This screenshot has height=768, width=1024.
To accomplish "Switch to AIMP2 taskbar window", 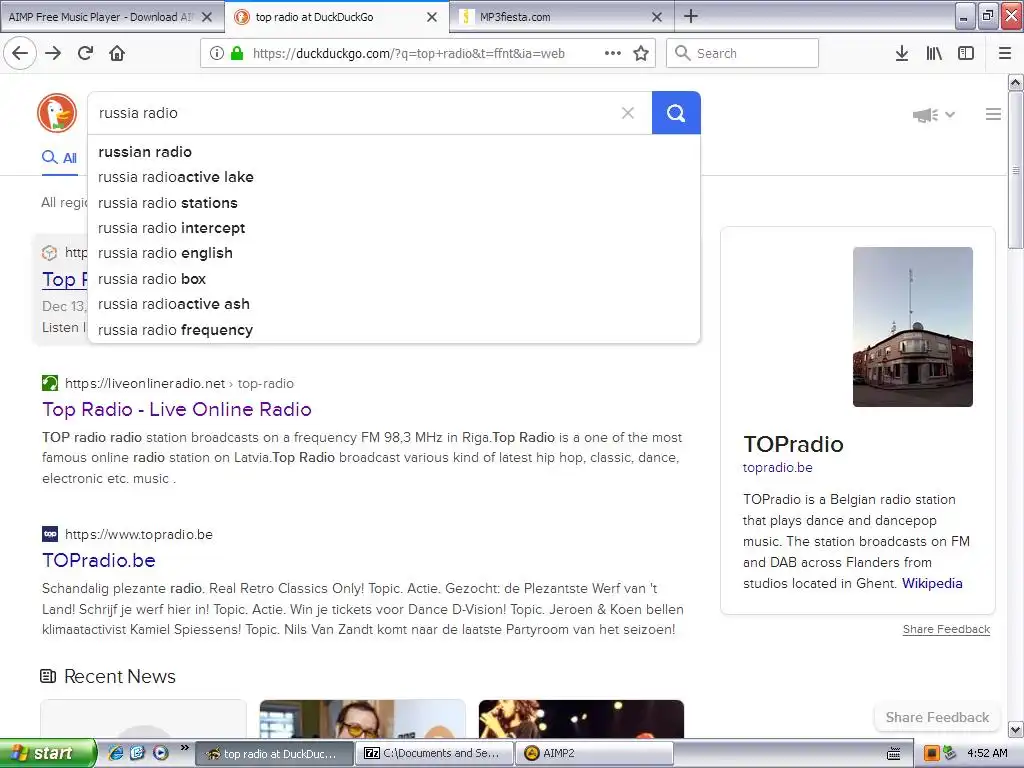I will pyautogui.click(x=594, y=753).
